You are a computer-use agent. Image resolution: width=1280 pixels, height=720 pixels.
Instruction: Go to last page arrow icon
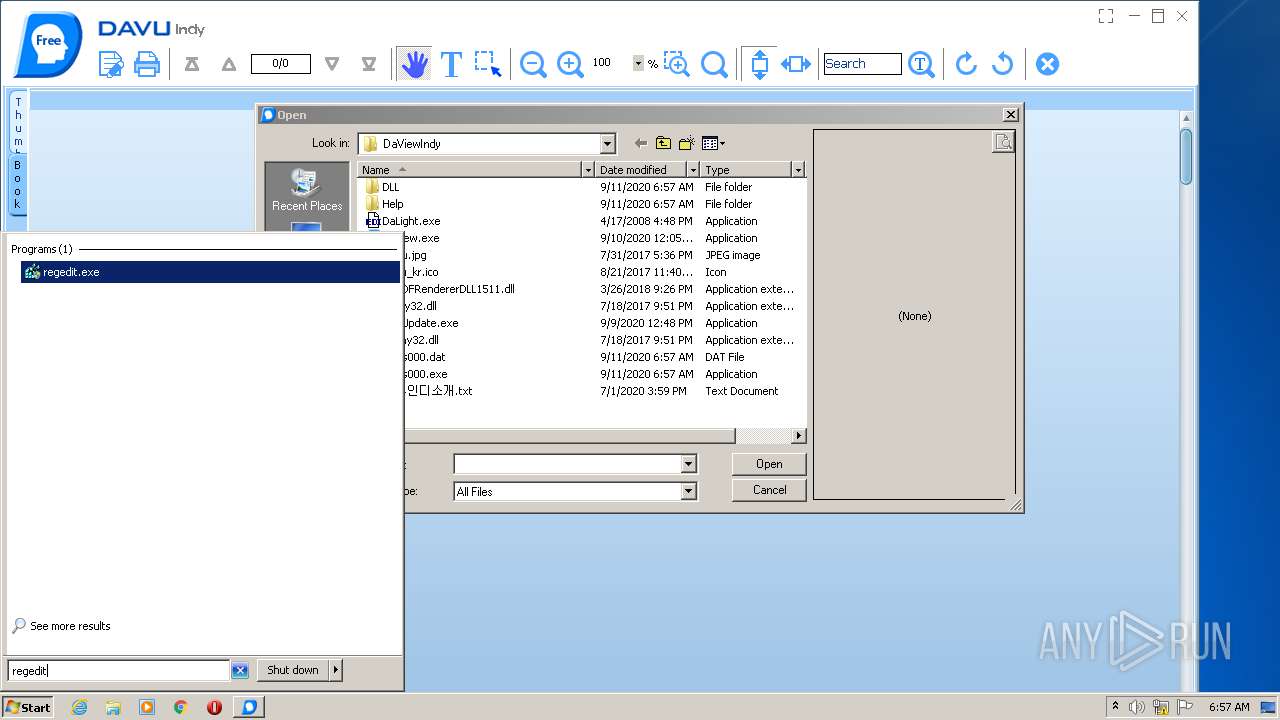pos(369,64)
